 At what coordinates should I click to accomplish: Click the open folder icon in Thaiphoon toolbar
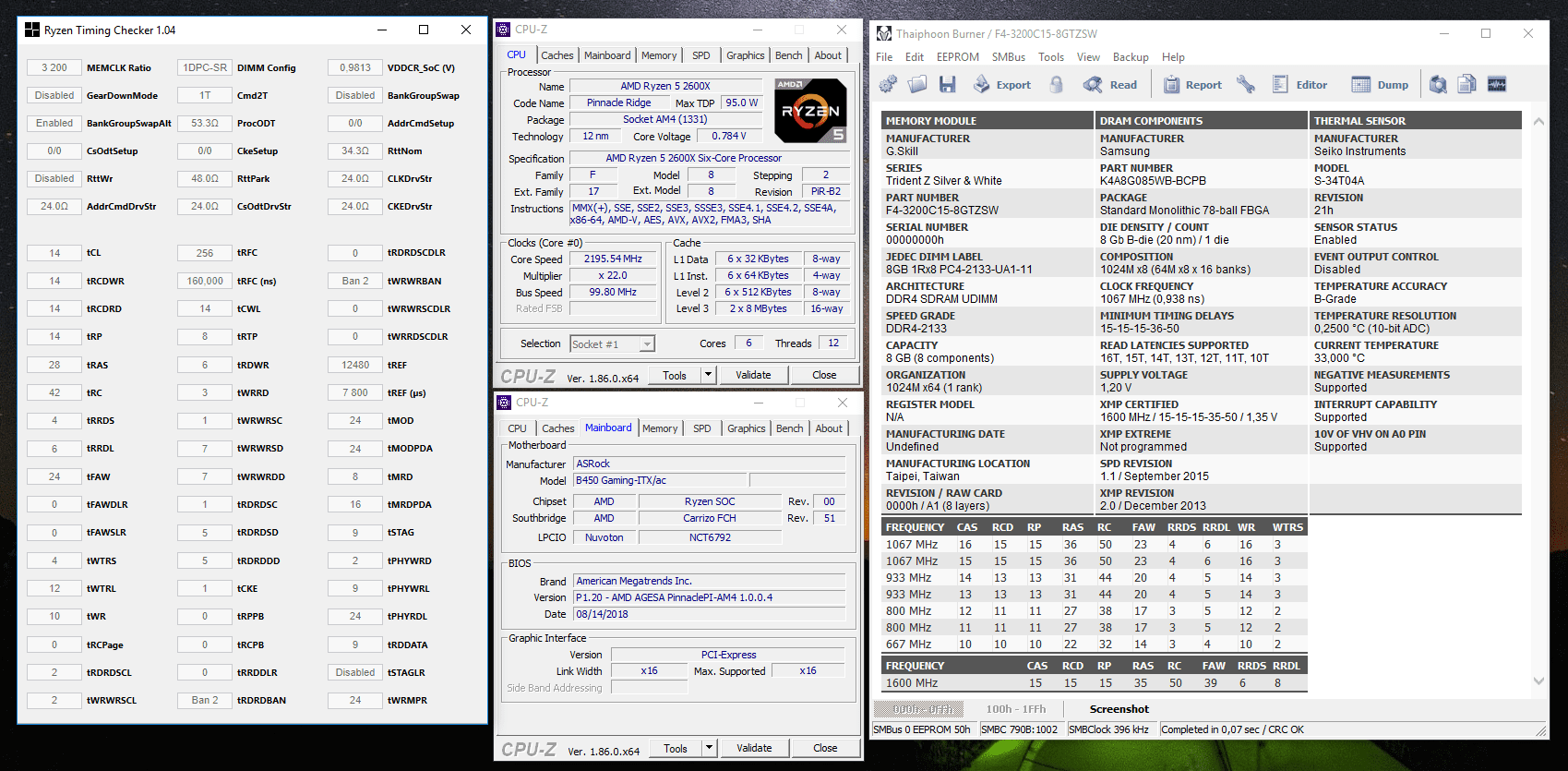pyautogui.click(x=917, y=85)
